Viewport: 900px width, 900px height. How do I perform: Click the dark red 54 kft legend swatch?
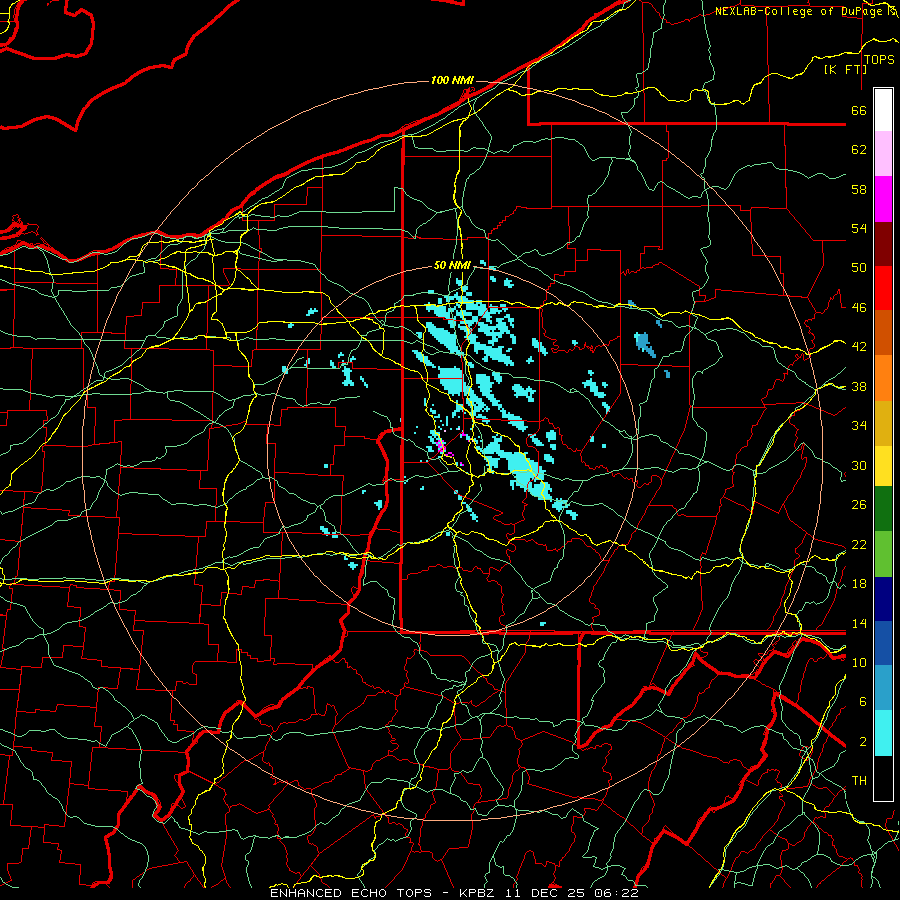883,244
